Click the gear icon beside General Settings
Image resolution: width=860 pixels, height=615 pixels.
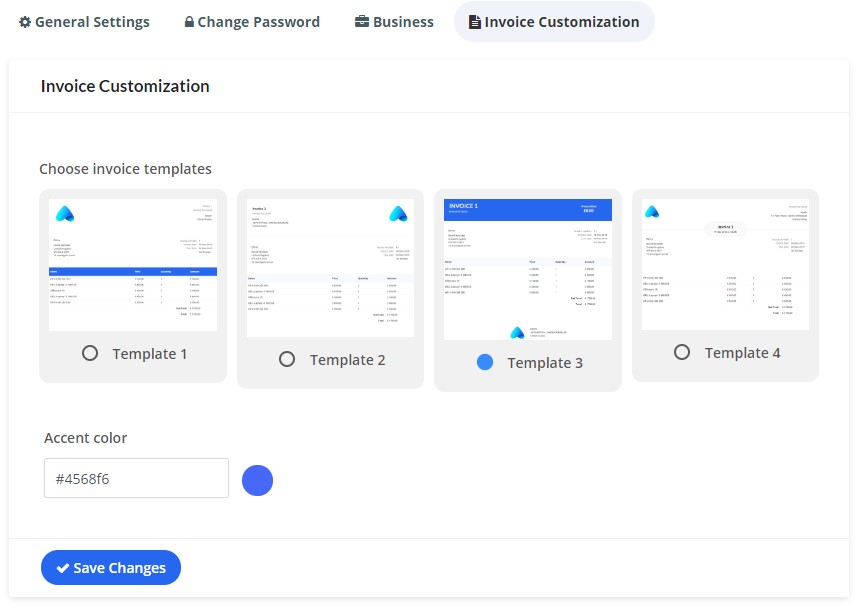(25, 22)
